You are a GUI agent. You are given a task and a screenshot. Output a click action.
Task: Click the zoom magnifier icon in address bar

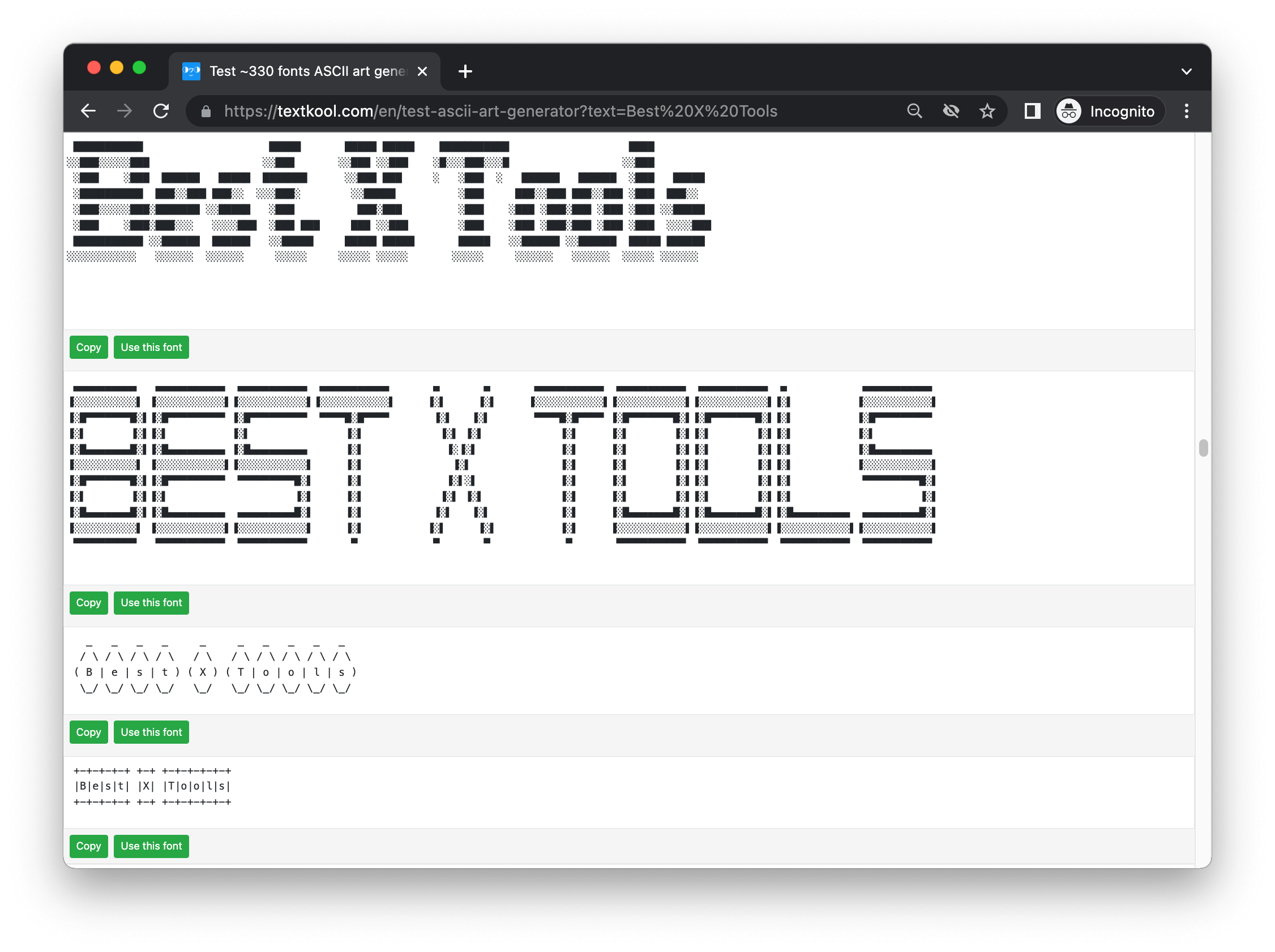coord(914,112)
